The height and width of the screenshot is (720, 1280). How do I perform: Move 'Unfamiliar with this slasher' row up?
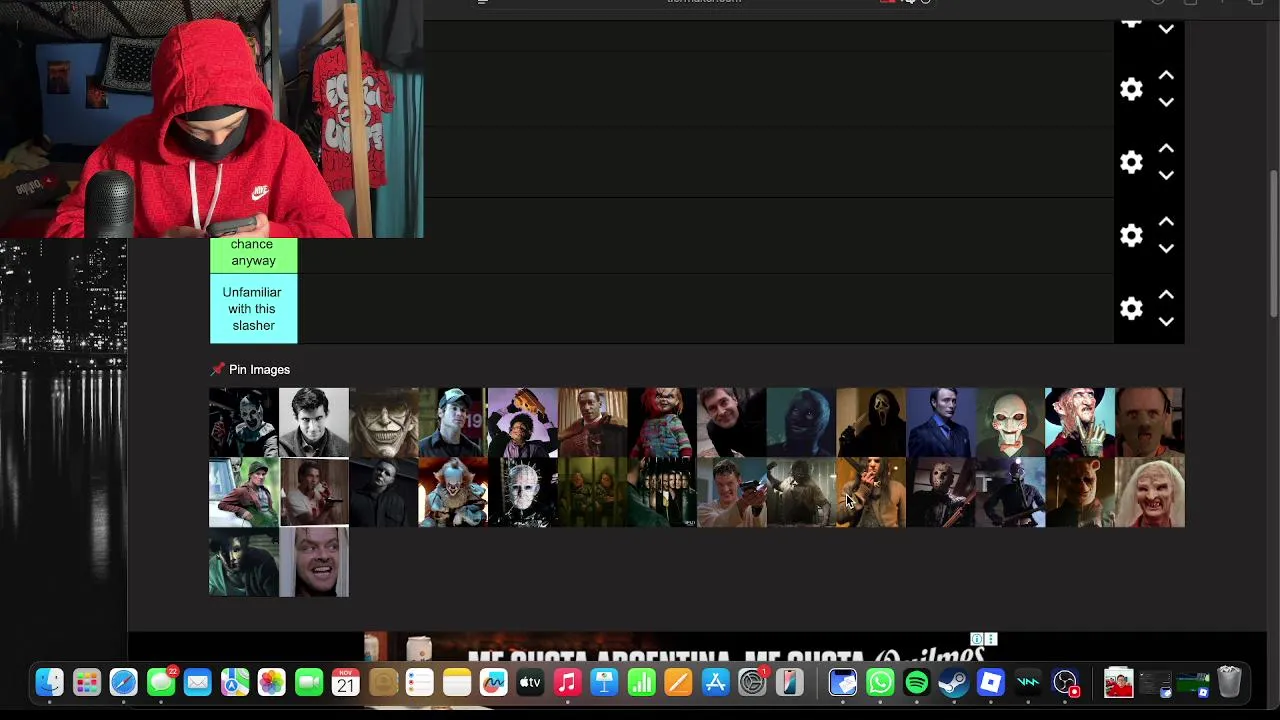1166,295
